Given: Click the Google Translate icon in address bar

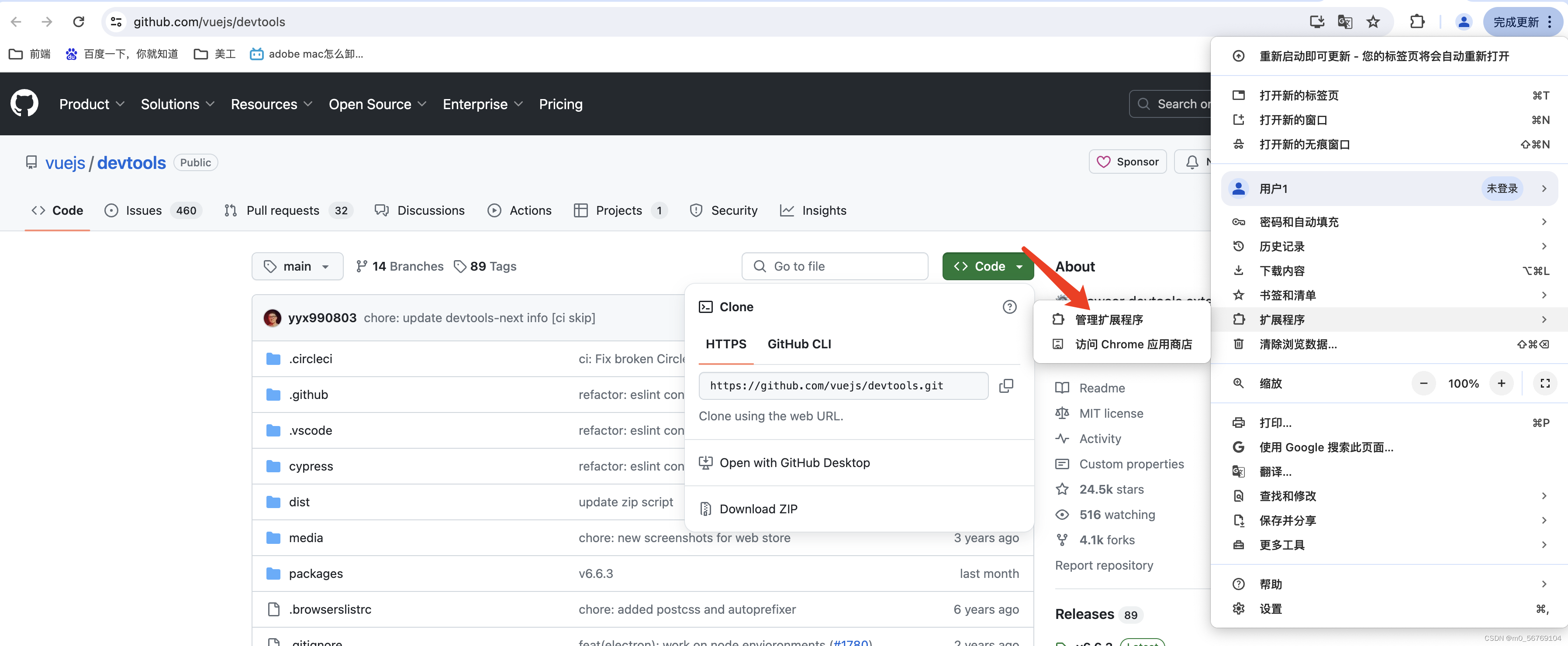Looking at the screenshot, I should click(1345, 22).
